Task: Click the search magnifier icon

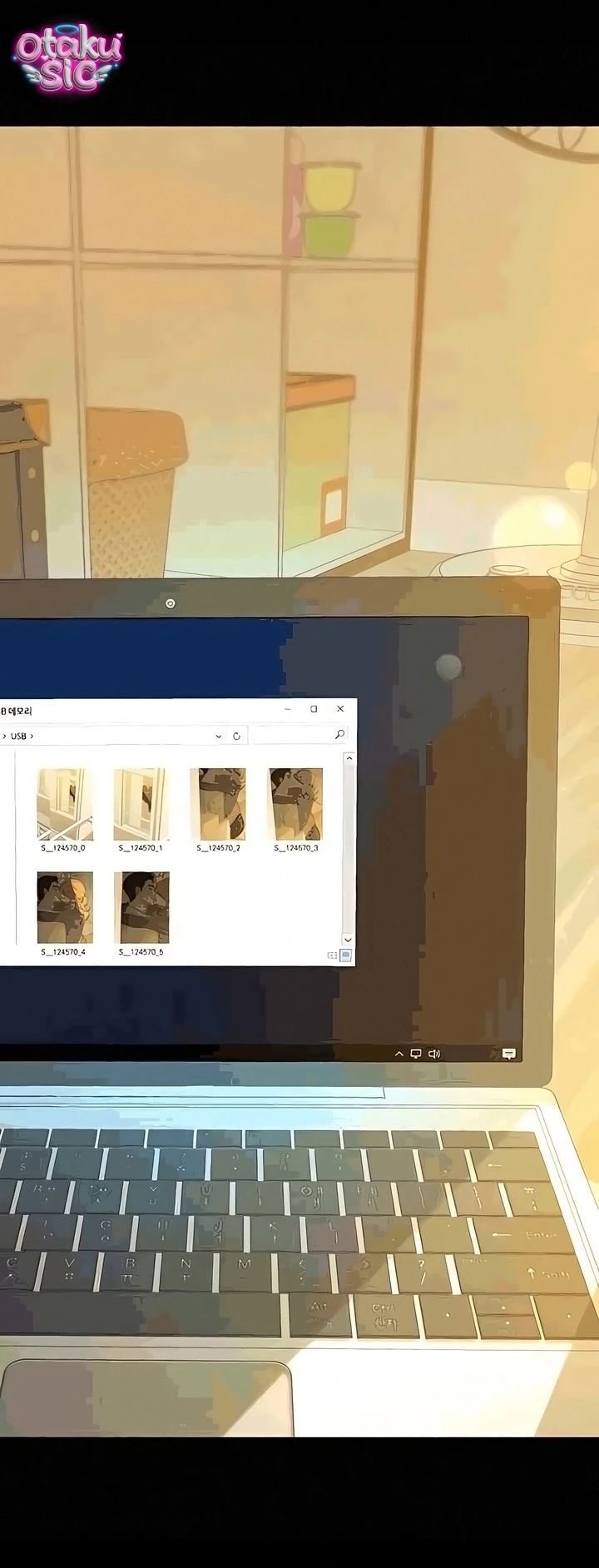Action: [x=339, y=735]
